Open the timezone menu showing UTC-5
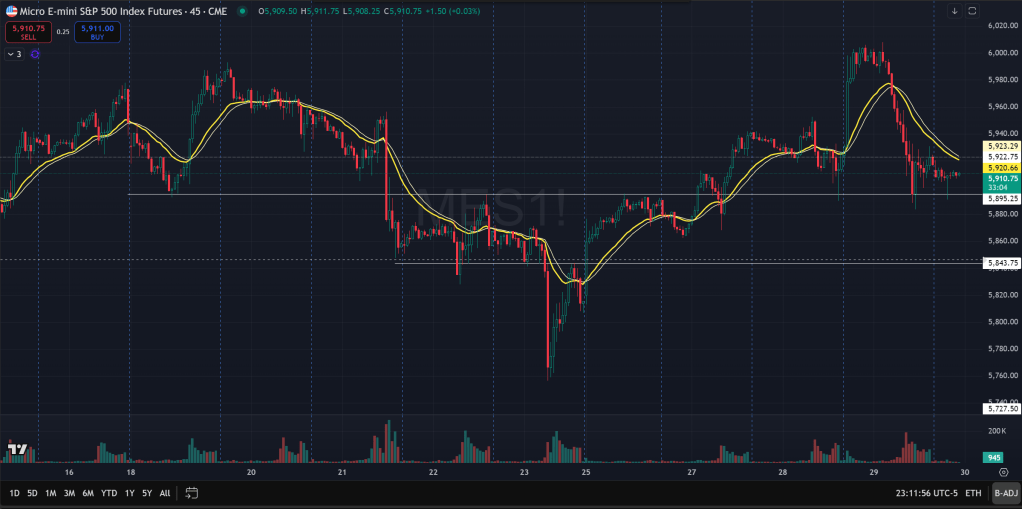The width and height of the screenshot is (1022, 509). [928, 493]
